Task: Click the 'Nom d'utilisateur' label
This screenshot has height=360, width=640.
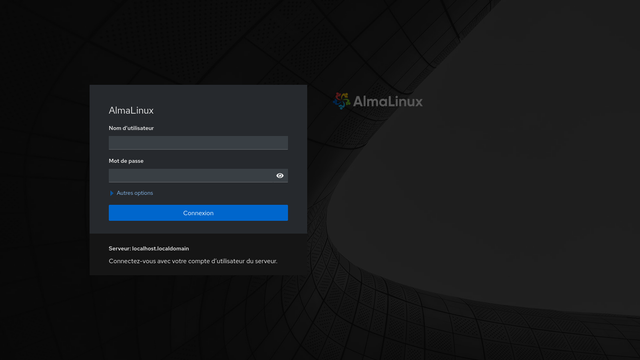Action: point(131,128)
